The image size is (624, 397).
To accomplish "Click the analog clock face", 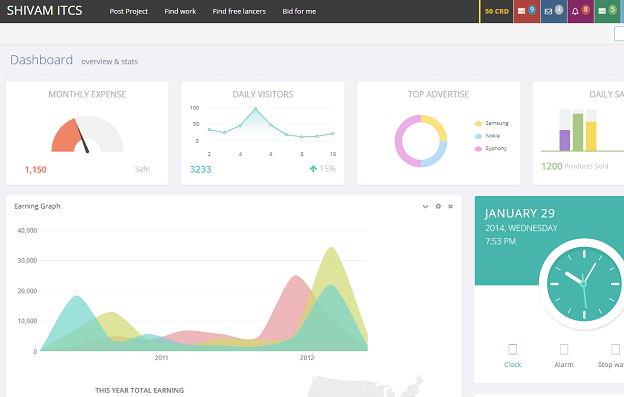I will pyautogui.click(x=584, y=284).
